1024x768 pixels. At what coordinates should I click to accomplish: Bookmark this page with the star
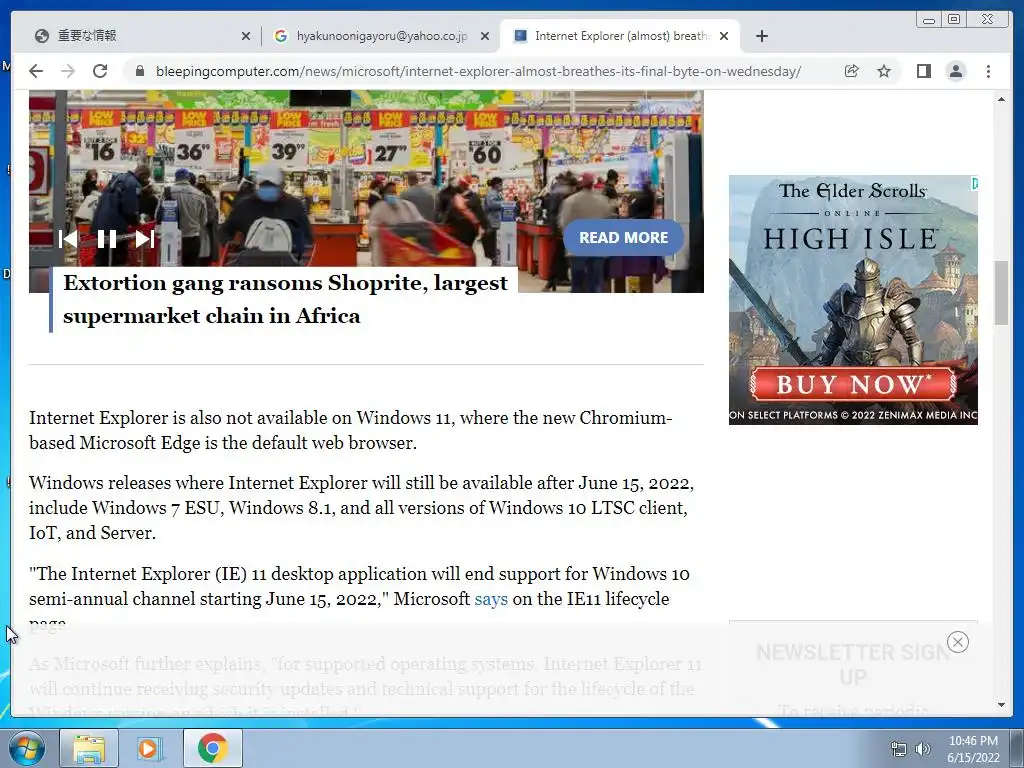884,71
